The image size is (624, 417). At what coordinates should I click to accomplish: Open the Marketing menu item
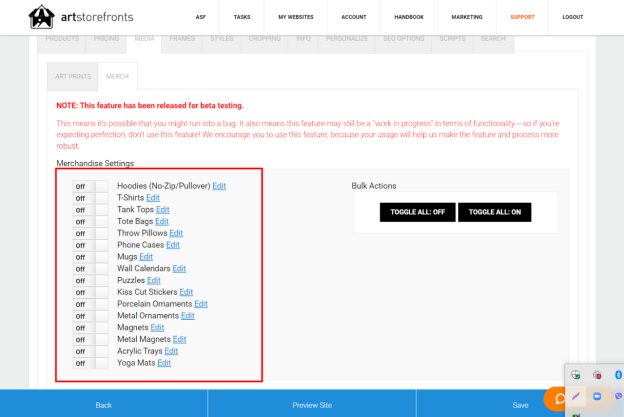point(467,17)
